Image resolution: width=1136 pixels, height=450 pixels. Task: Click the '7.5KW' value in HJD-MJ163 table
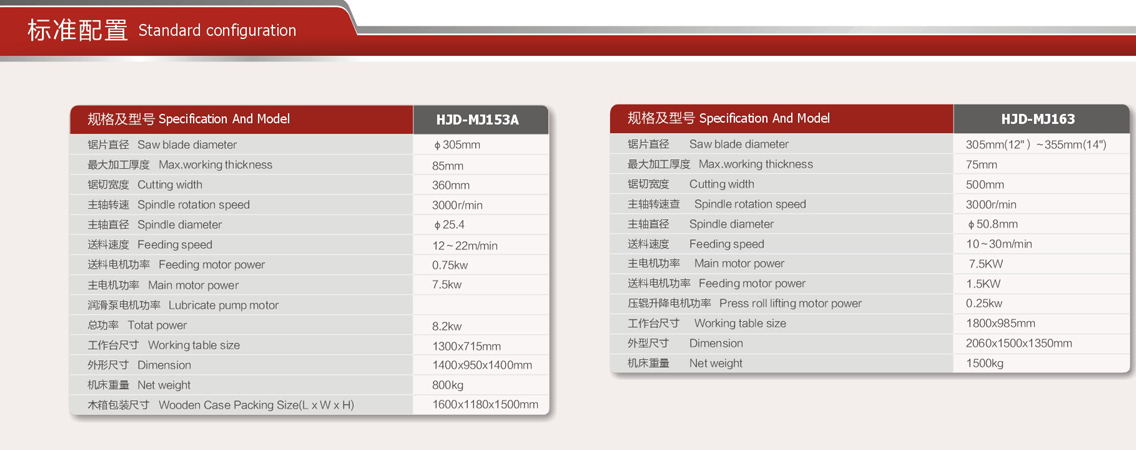tap(986, 264)
